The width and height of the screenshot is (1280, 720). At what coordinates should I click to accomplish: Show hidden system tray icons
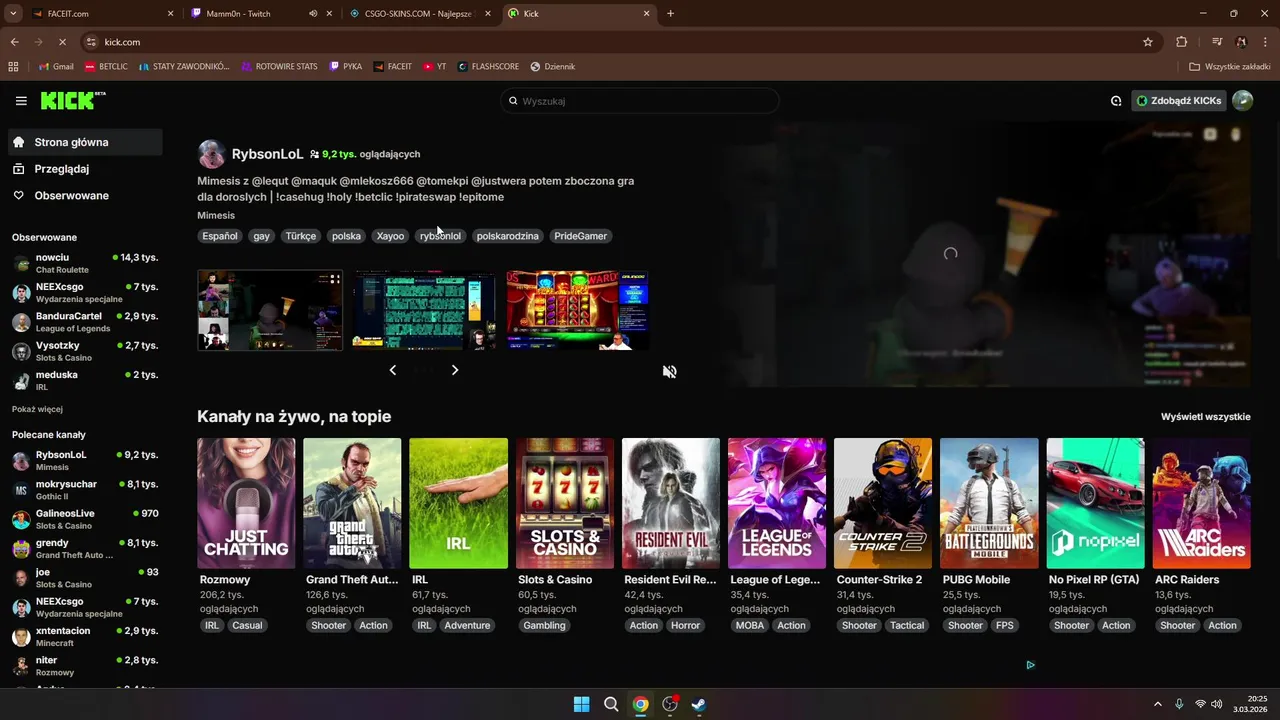1158,704
